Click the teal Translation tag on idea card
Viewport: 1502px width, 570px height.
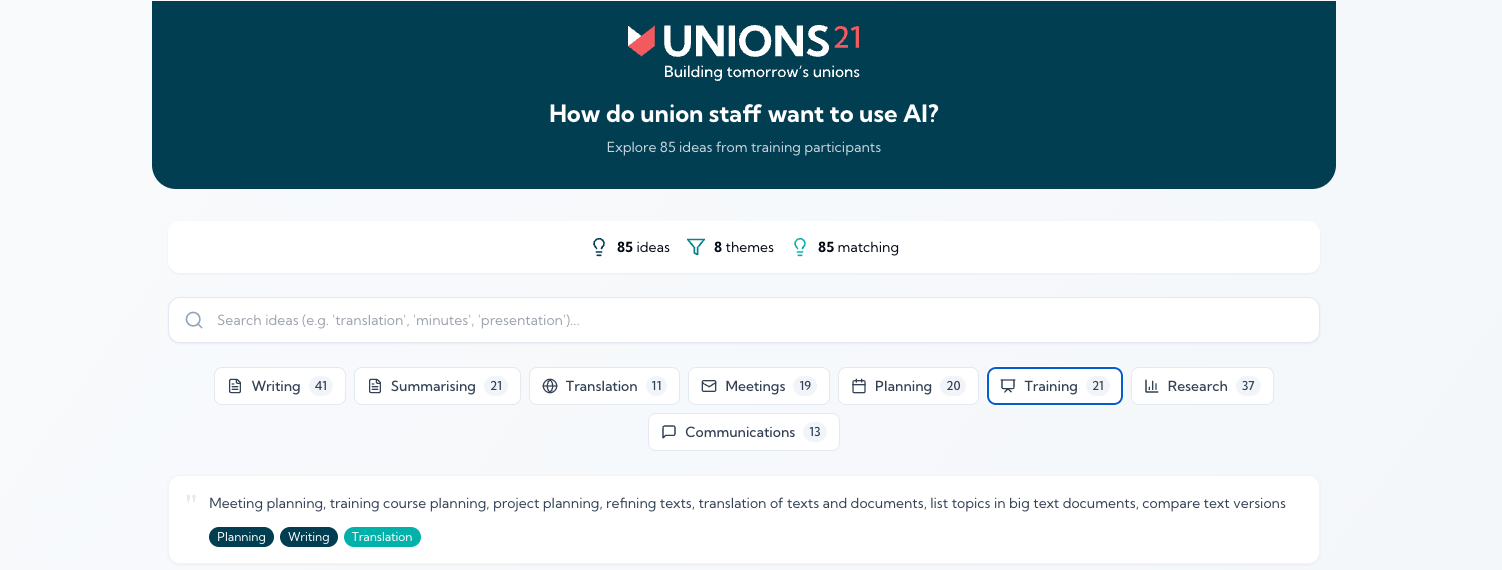point(382,537)
